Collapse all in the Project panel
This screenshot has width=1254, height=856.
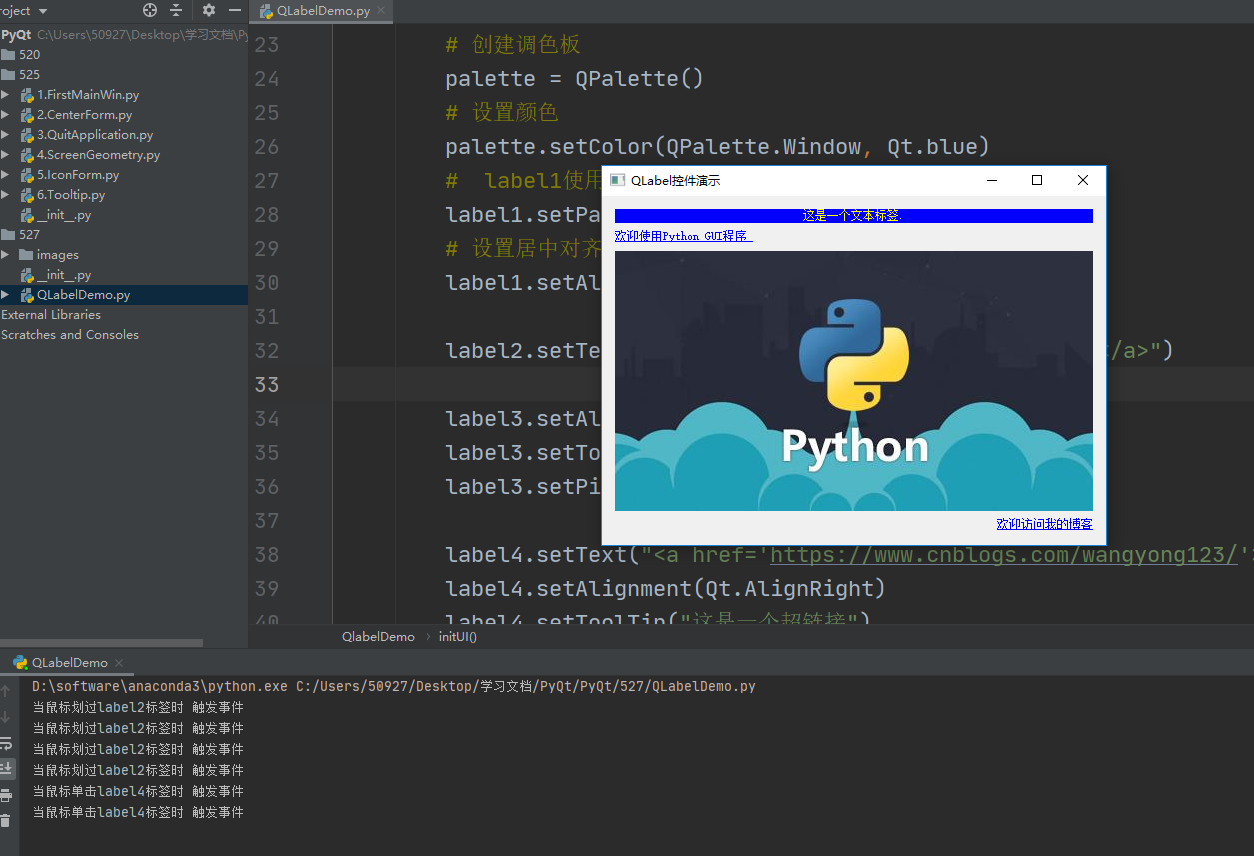176,10
